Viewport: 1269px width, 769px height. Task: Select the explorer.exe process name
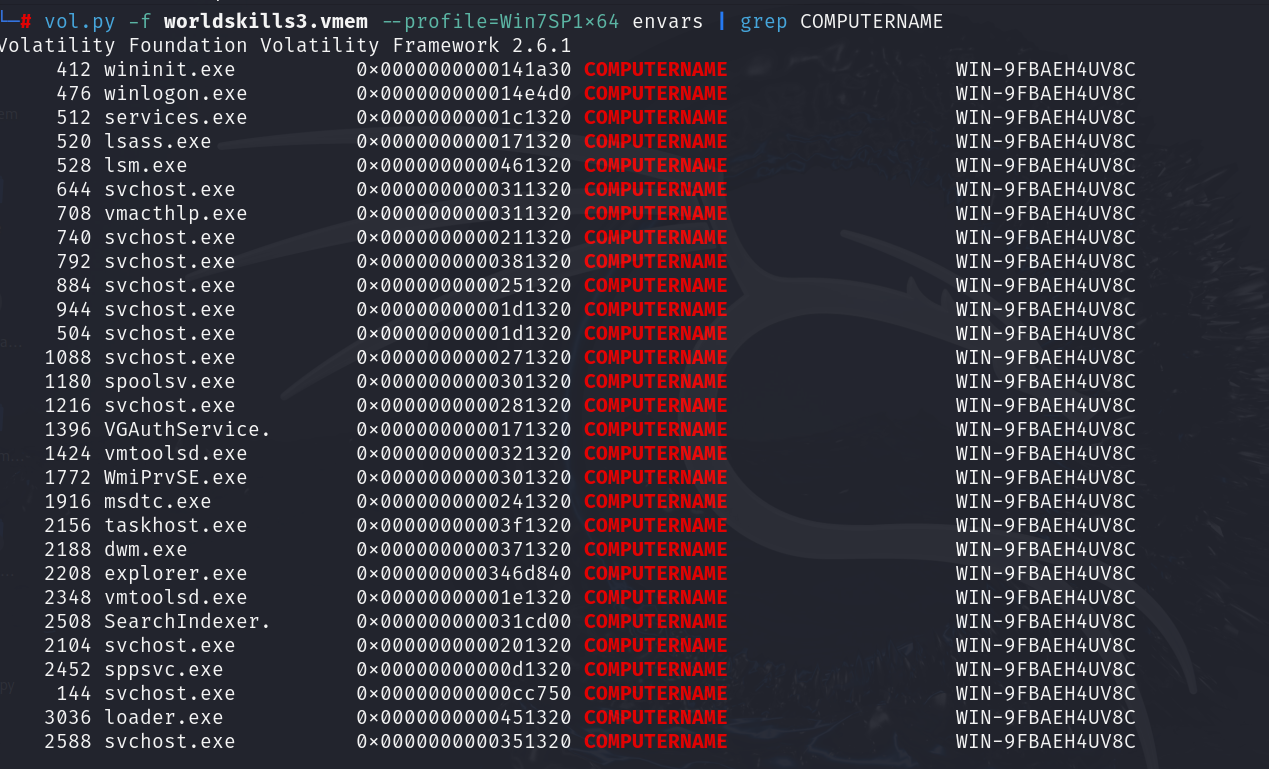pyautogui.click(x=175, y=574)
